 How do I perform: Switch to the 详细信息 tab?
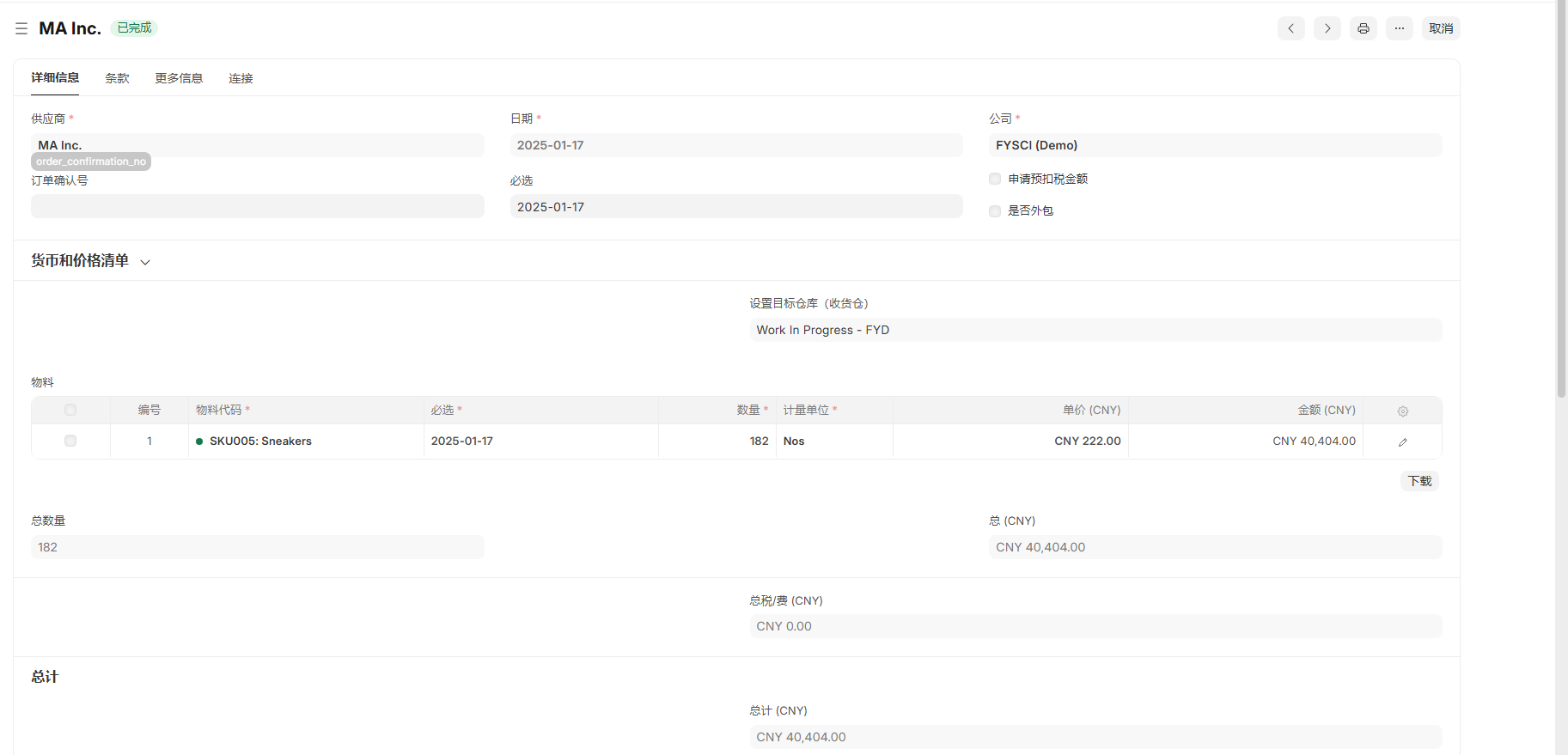[x=55, y=78]
